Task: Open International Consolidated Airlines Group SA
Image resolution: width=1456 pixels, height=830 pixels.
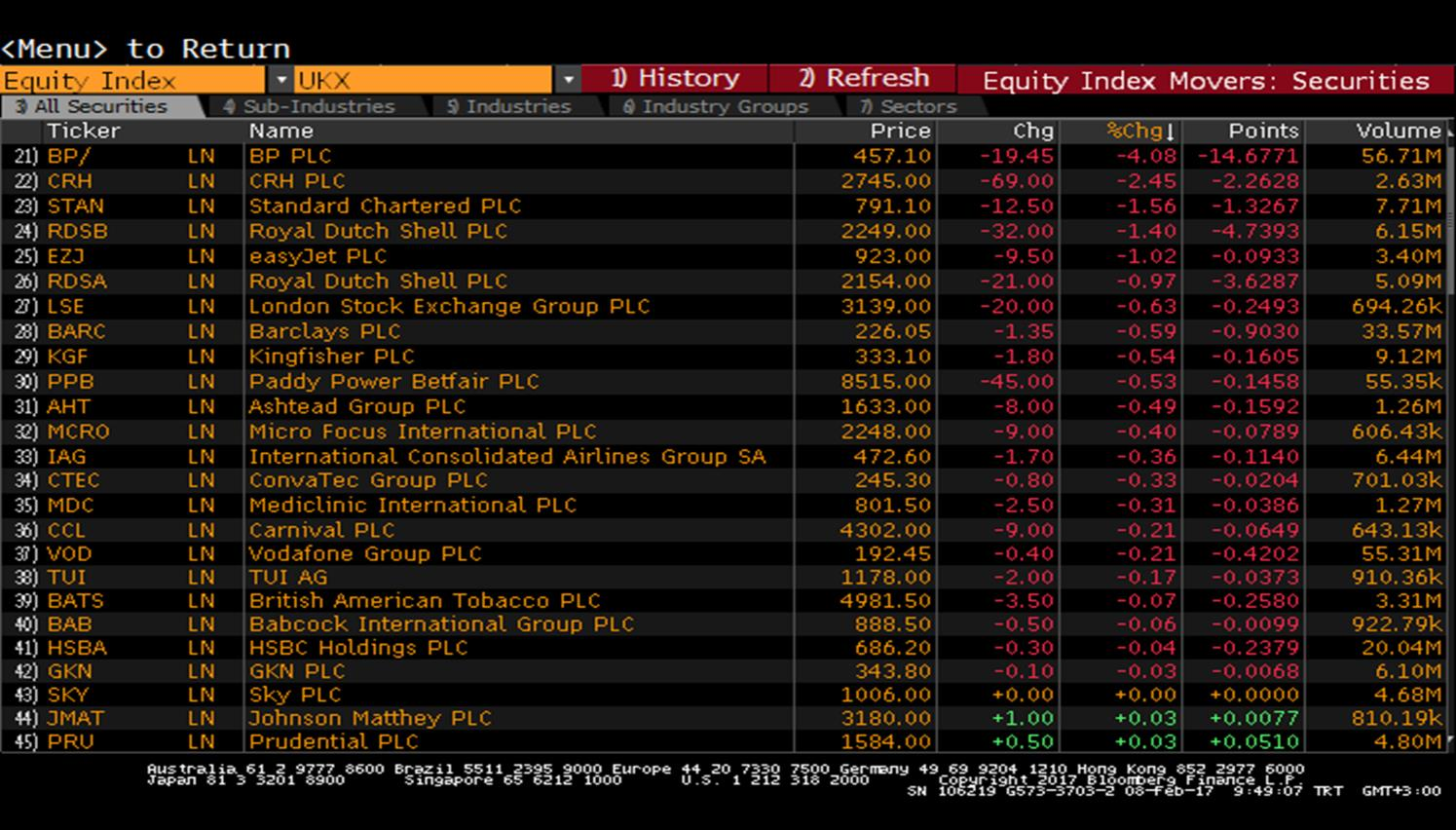Action: click(507, 457)
